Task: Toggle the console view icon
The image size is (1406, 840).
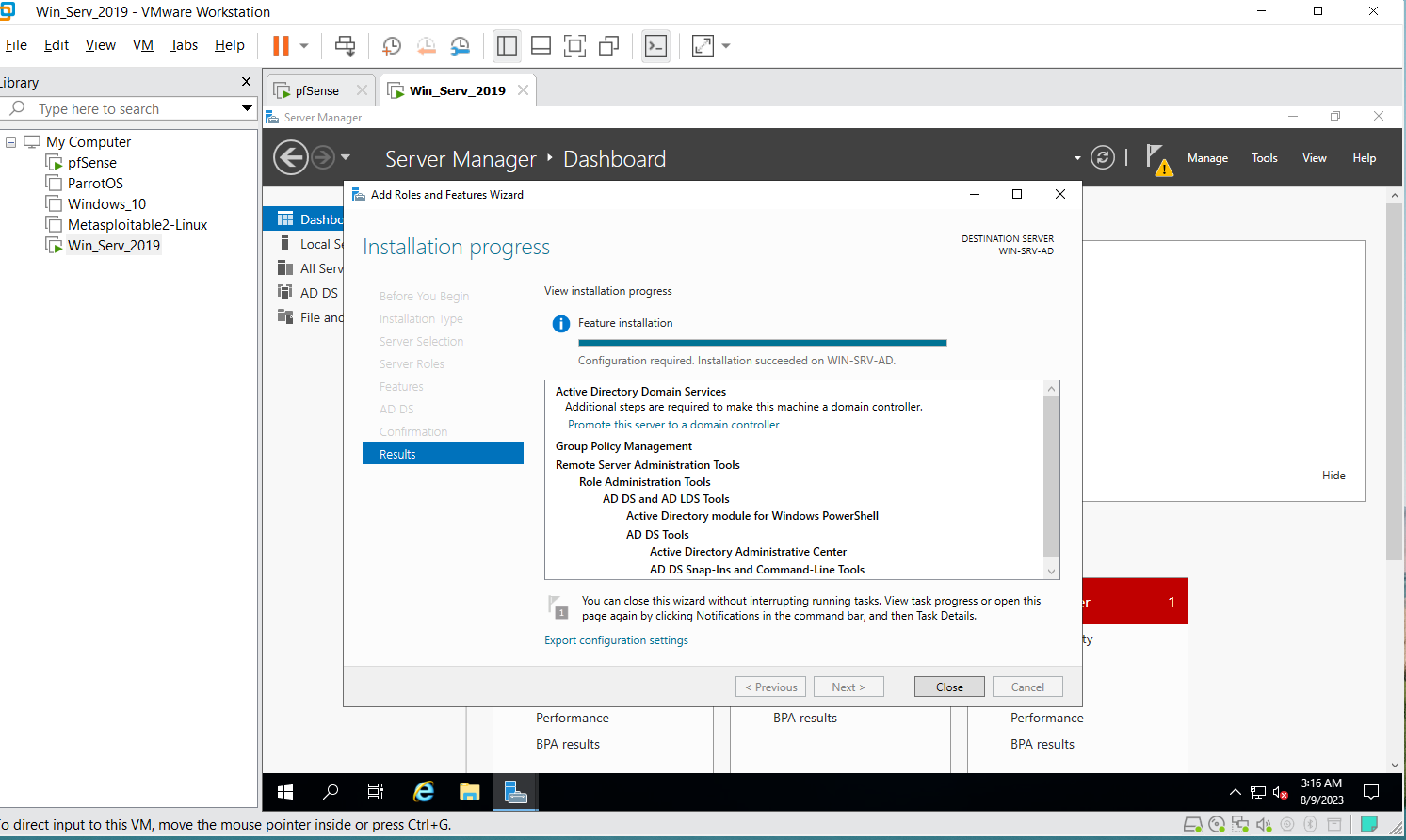Action: [655, 45]
